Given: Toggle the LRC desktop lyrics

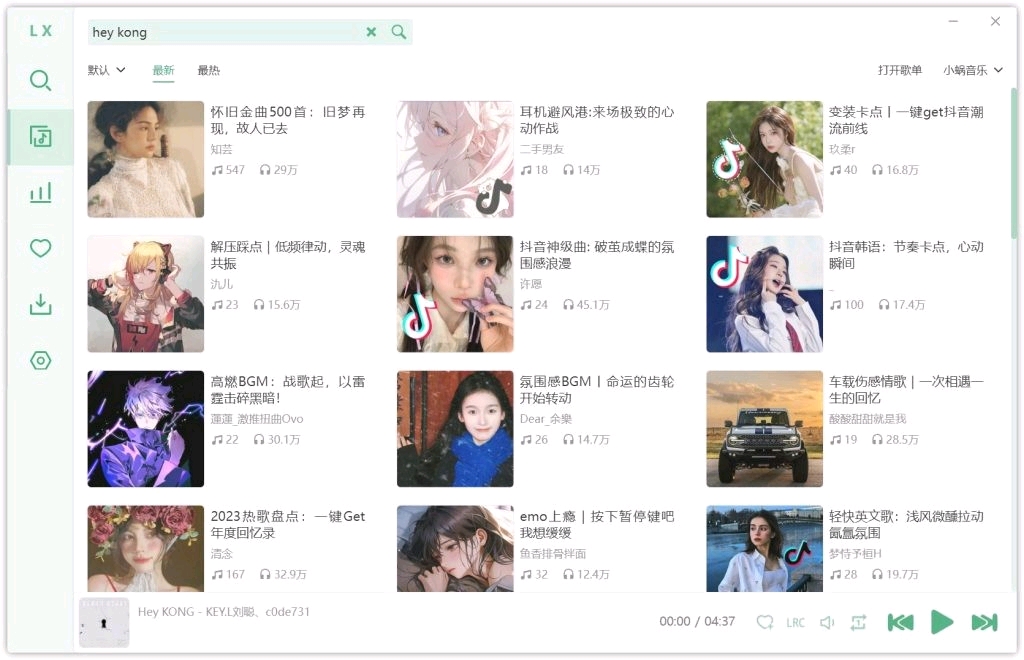Looking at the screenshot, I should click(x=795, y=622).
